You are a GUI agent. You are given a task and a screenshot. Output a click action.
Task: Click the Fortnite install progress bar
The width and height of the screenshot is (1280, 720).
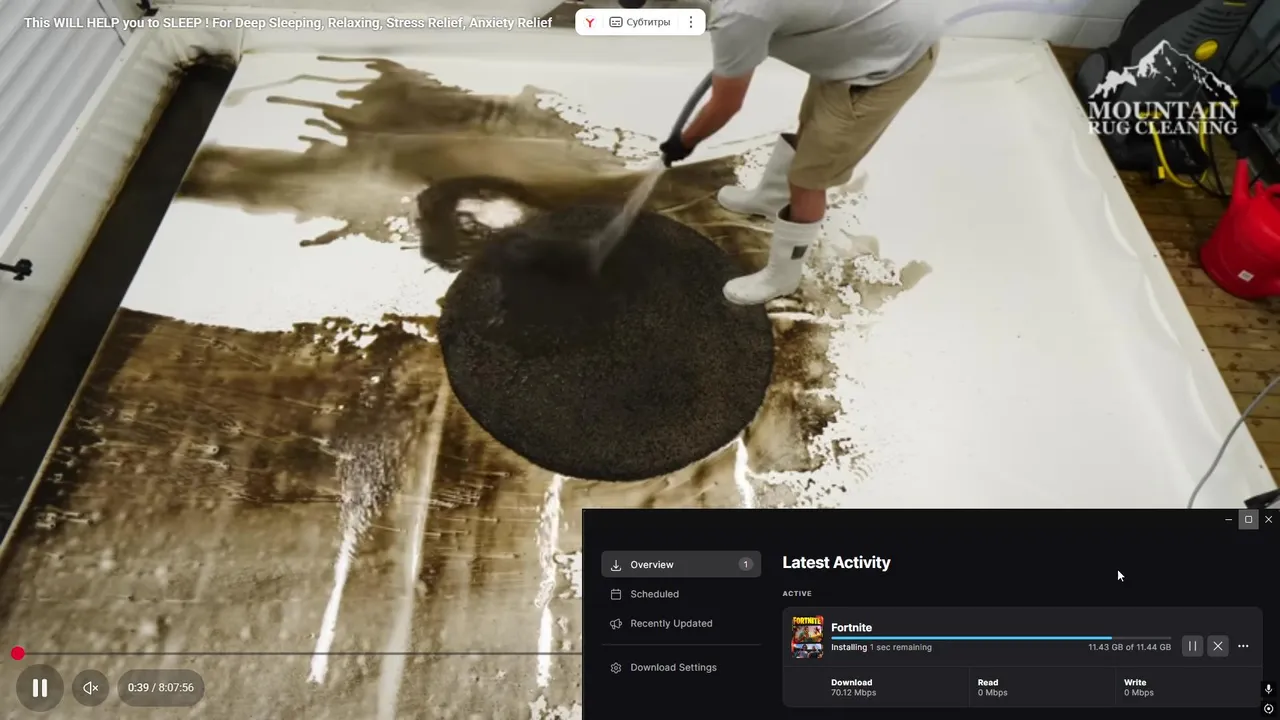pyautogui.click(x=1001, y=638)
